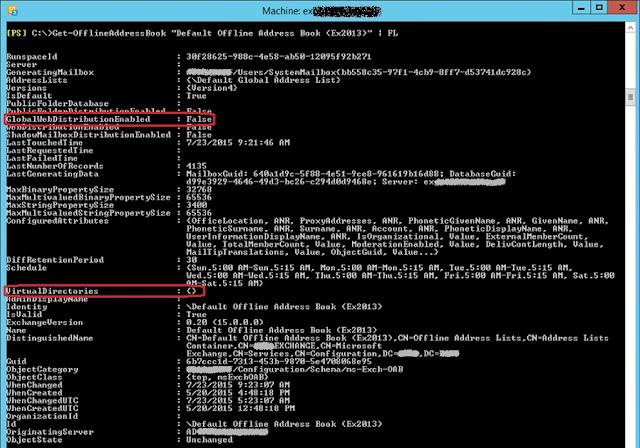Click the MaxStringPropertySize value 3400
Screen dimensions: 640x448
coord(196,205)
